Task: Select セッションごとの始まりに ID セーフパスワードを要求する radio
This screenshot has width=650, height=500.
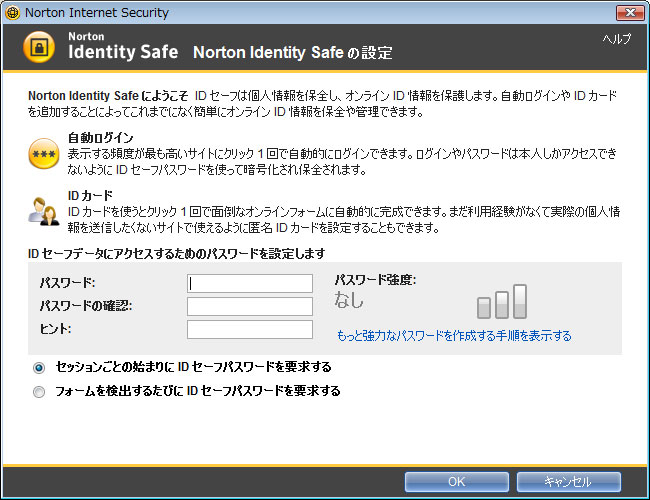Action: pos(39,368)
